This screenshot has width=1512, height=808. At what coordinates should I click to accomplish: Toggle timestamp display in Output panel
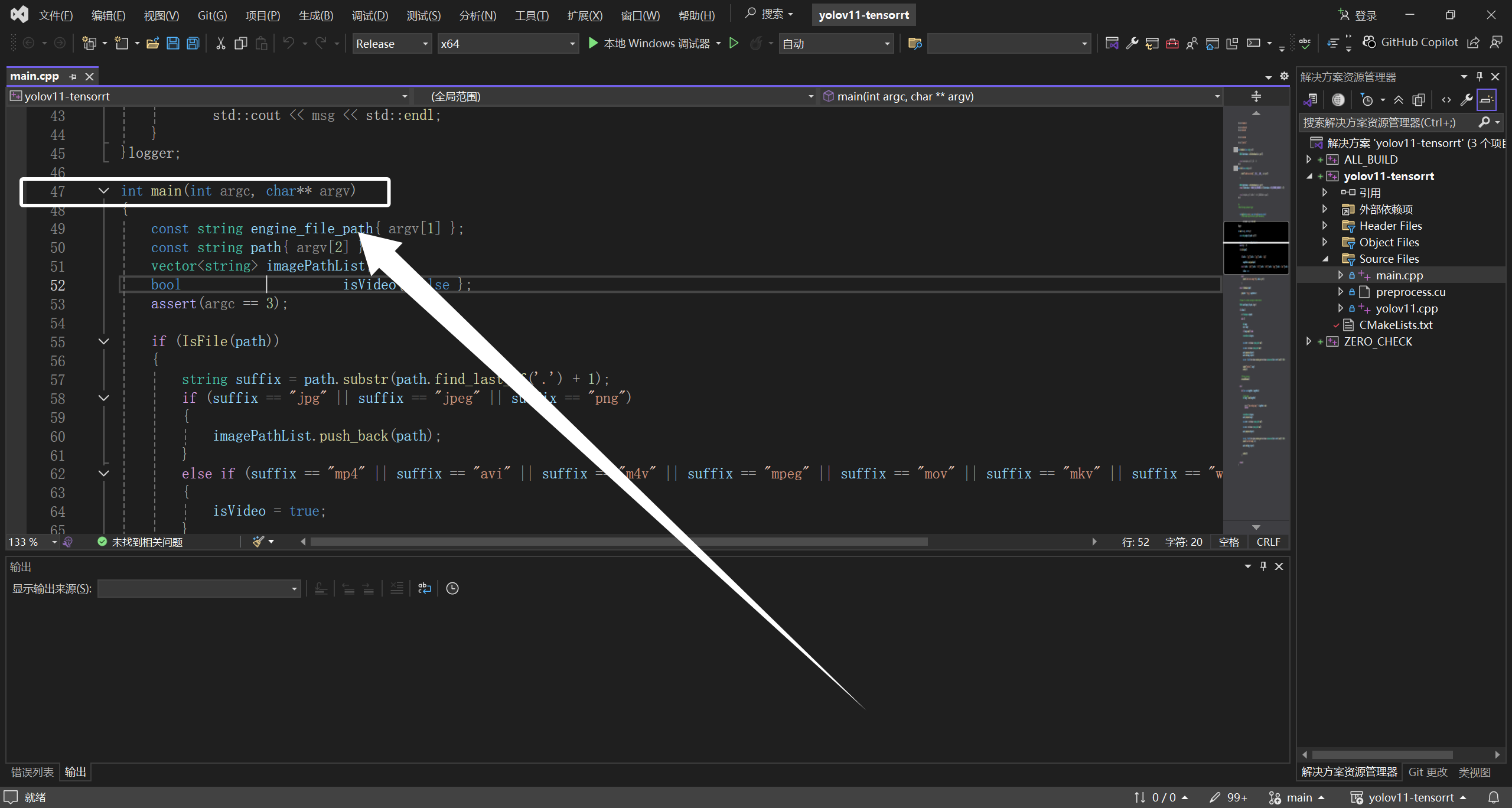click(x=452, y=588)
